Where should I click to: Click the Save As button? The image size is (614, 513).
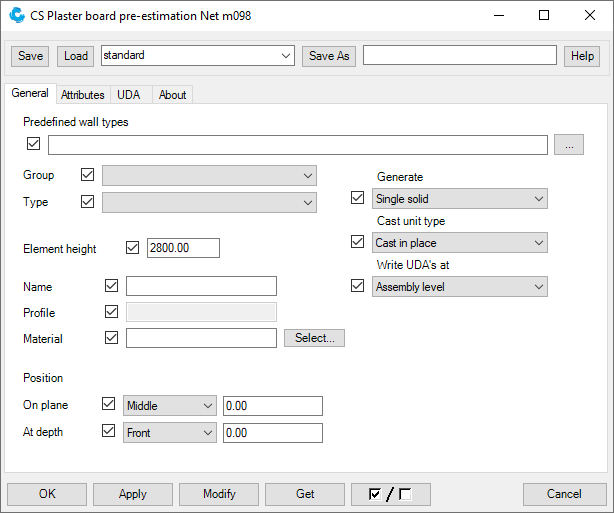pos(329,56)
